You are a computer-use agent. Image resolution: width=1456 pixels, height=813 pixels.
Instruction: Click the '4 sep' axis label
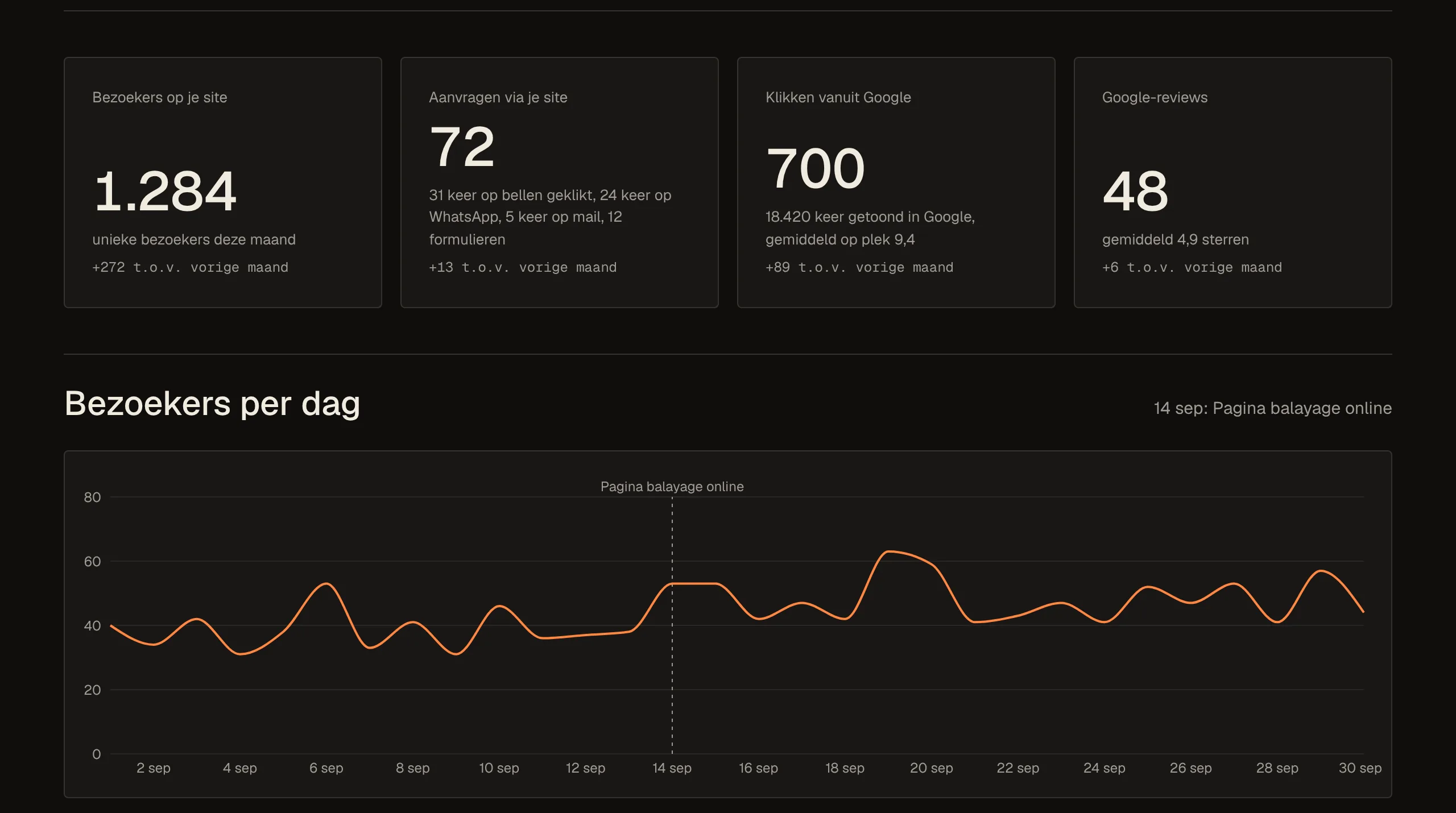coord(240,768)
